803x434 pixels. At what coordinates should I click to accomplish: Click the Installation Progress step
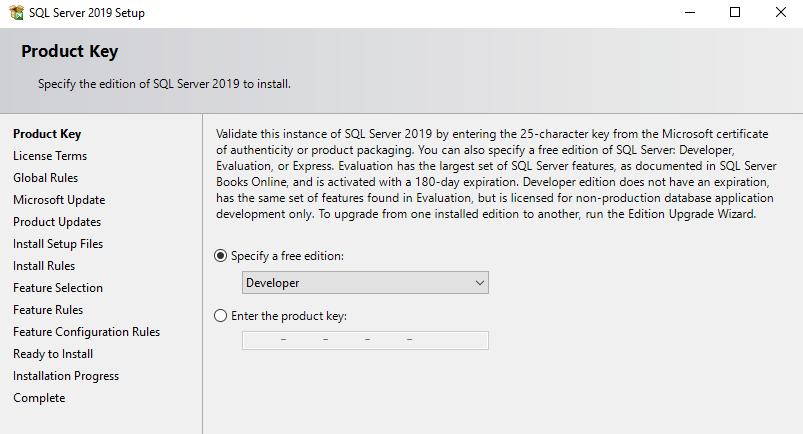(66, 376)
